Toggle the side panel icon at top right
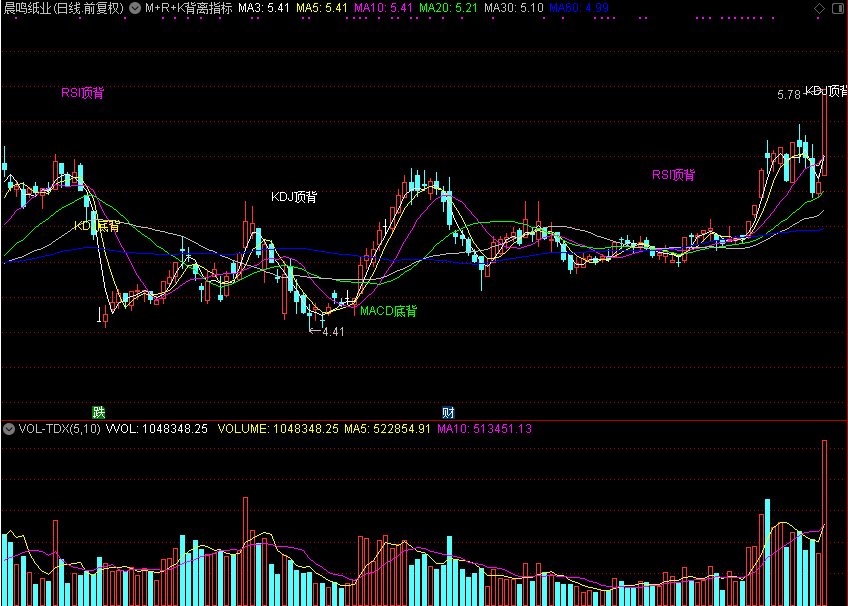The image size is (848, 606). (838, 8)
